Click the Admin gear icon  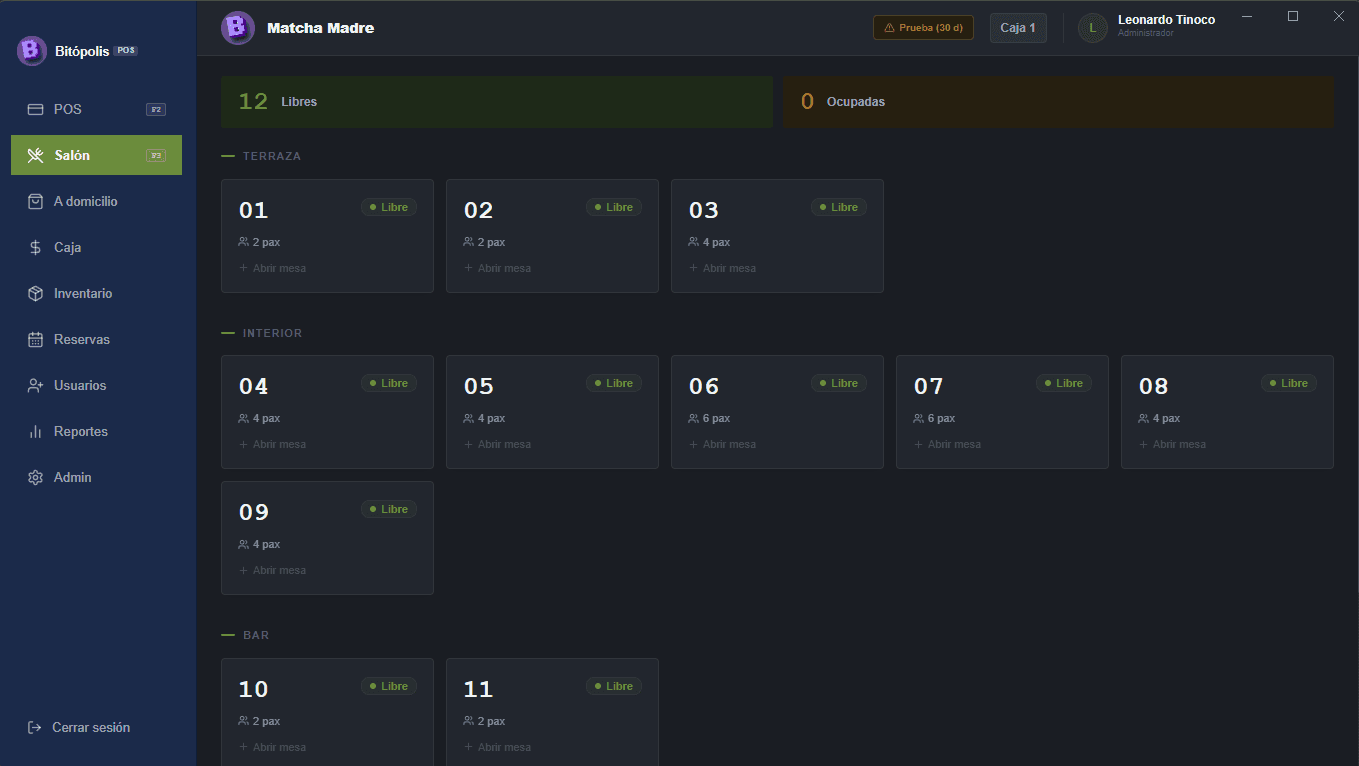[x=35, y=477]
